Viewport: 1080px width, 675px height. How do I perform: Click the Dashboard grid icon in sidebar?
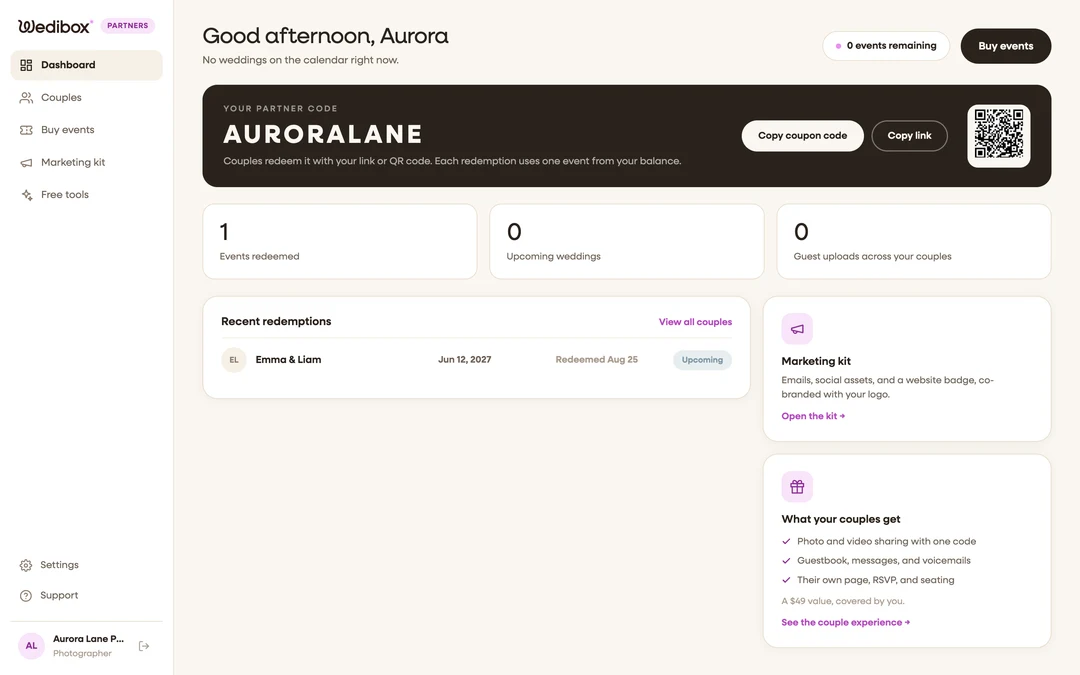26,65
